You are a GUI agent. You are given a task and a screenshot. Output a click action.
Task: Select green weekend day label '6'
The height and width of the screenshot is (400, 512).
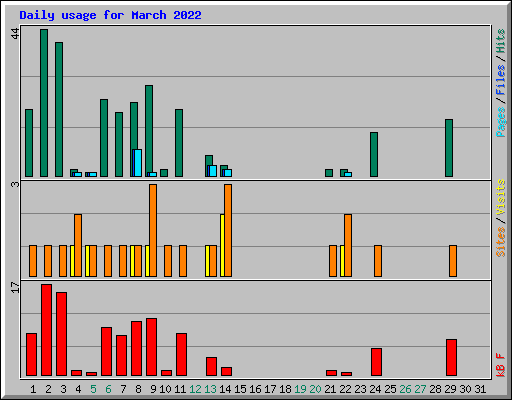(108, 389)
